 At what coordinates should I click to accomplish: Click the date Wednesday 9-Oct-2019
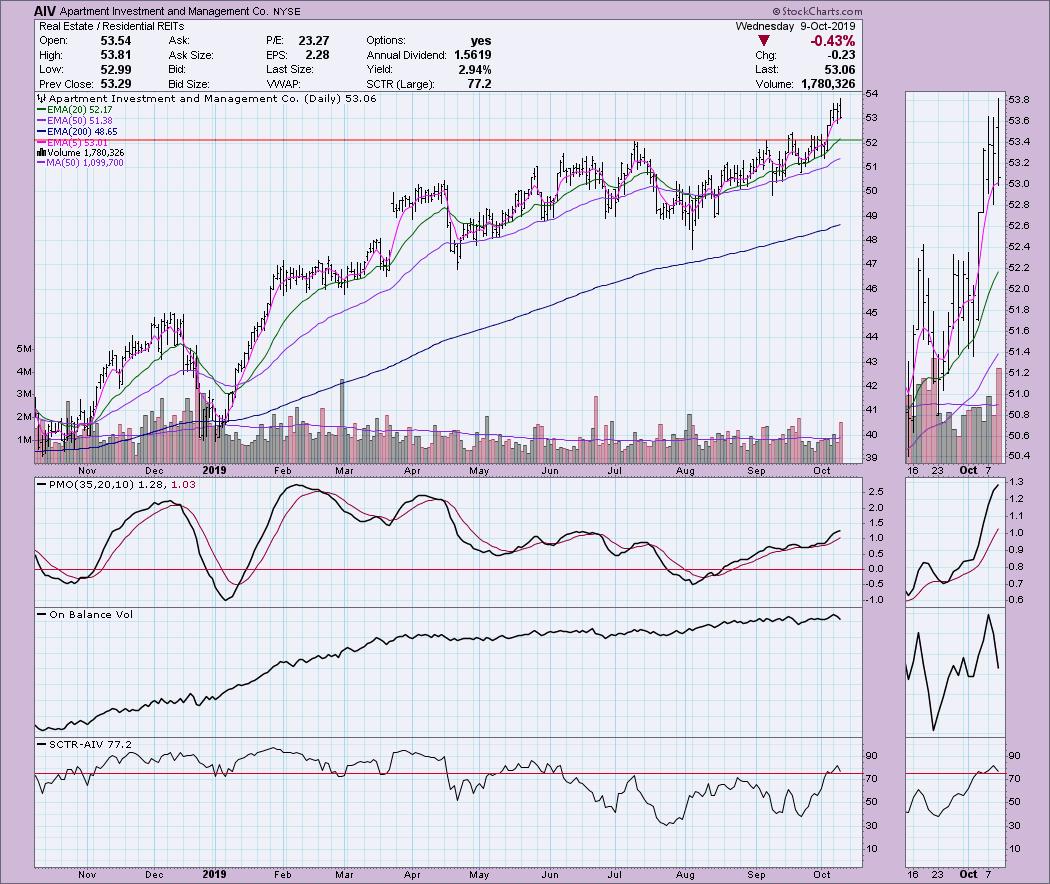click(x=796, y=26)
